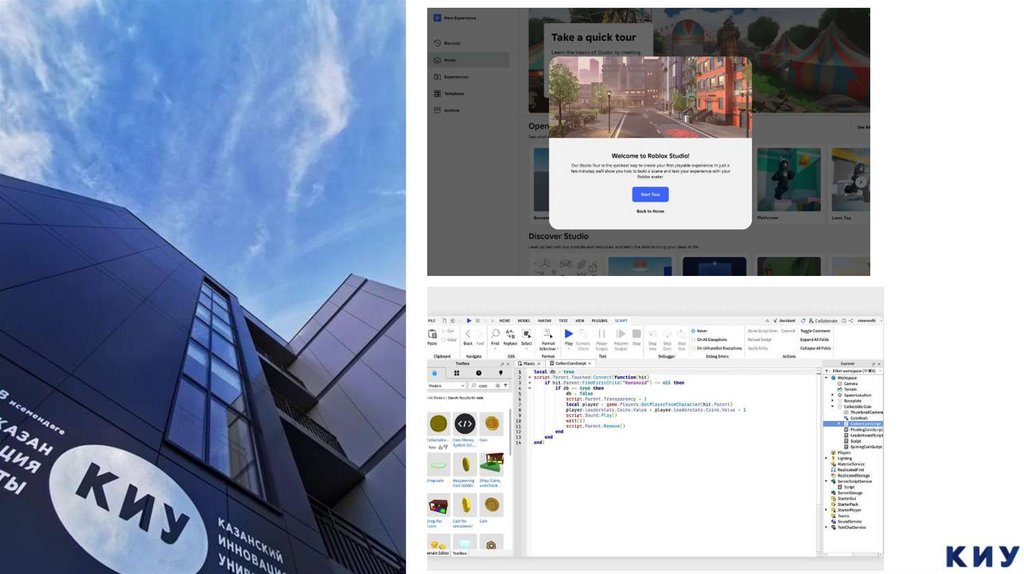Viewport: 1024px width, 574px height.
Task: Expand the ServerScriptService node in Explorer
Action: [828, 481]
